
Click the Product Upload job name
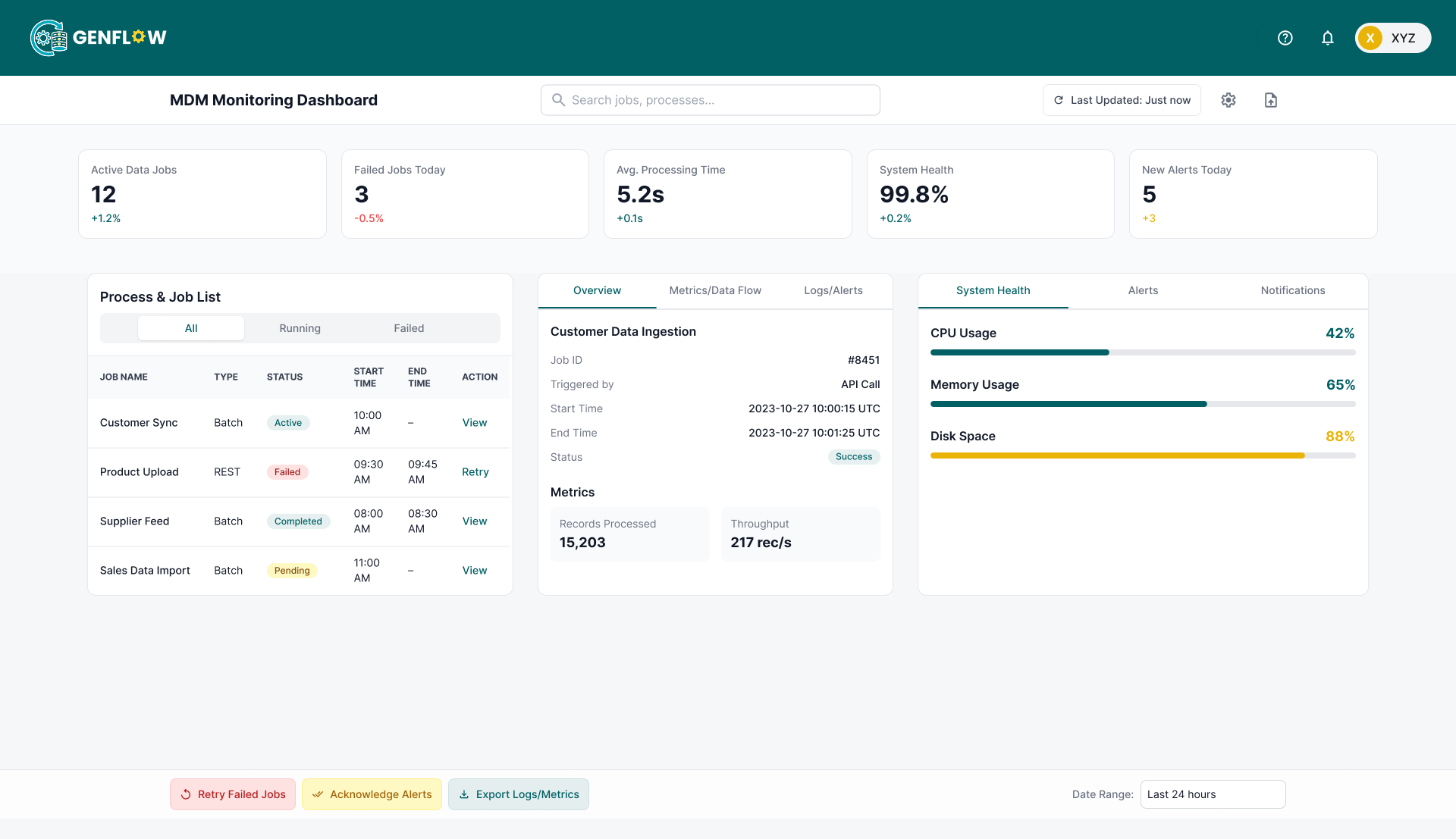pyautogui.click(x=140, y=472)
